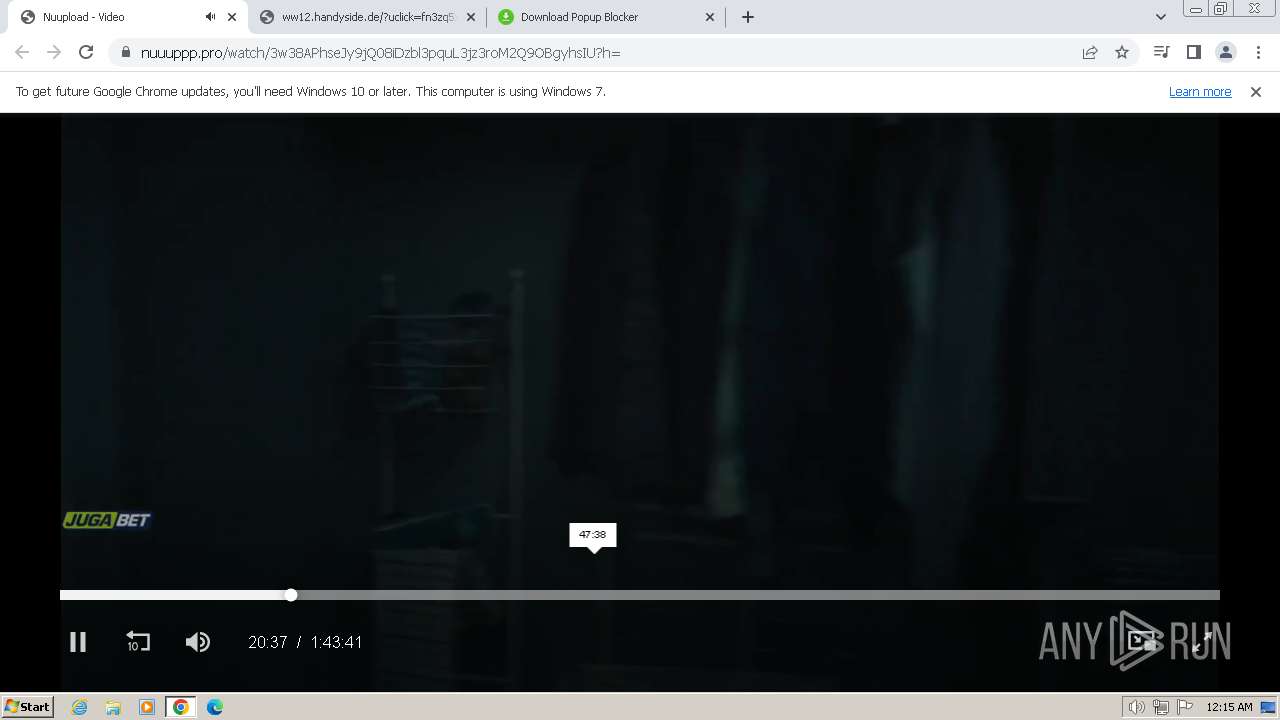Screen dimensions: 1280x720
Task: Dismiss the Chrome update infobar
Action: point(1256,91)
